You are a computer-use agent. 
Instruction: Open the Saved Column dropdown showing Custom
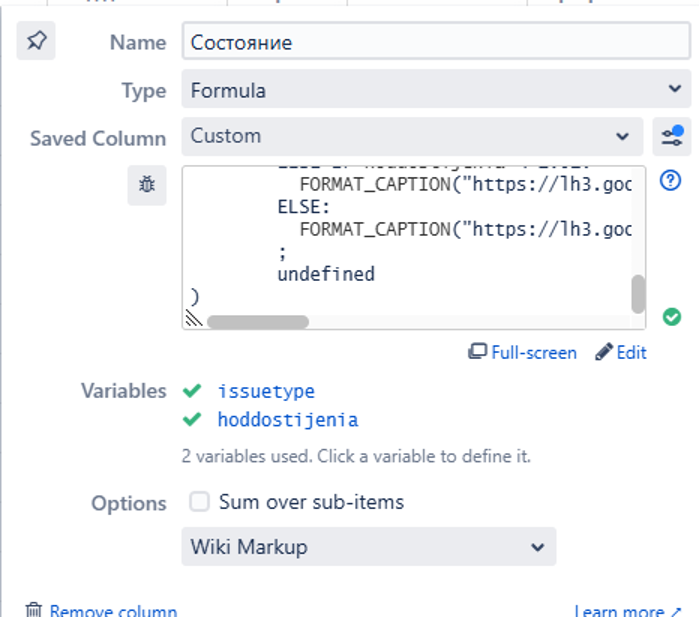(412, 136)
